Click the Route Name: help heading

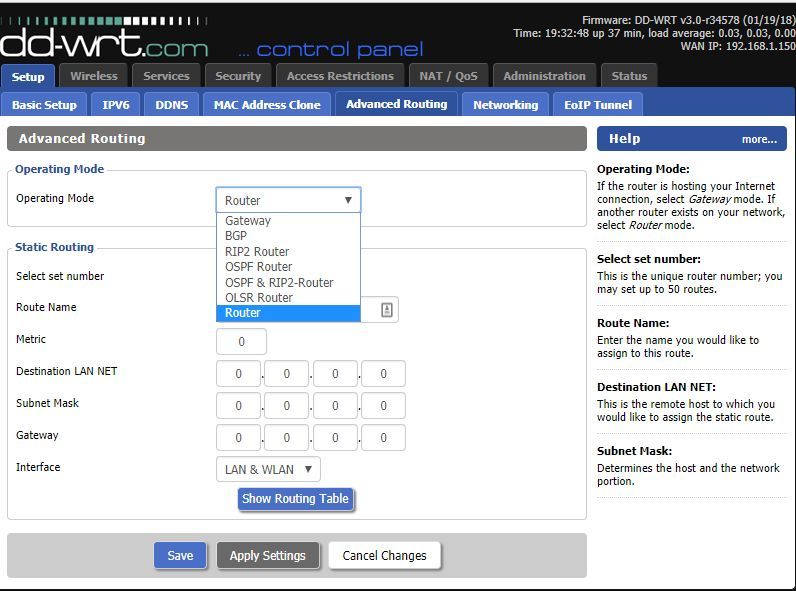click(633, 323)
